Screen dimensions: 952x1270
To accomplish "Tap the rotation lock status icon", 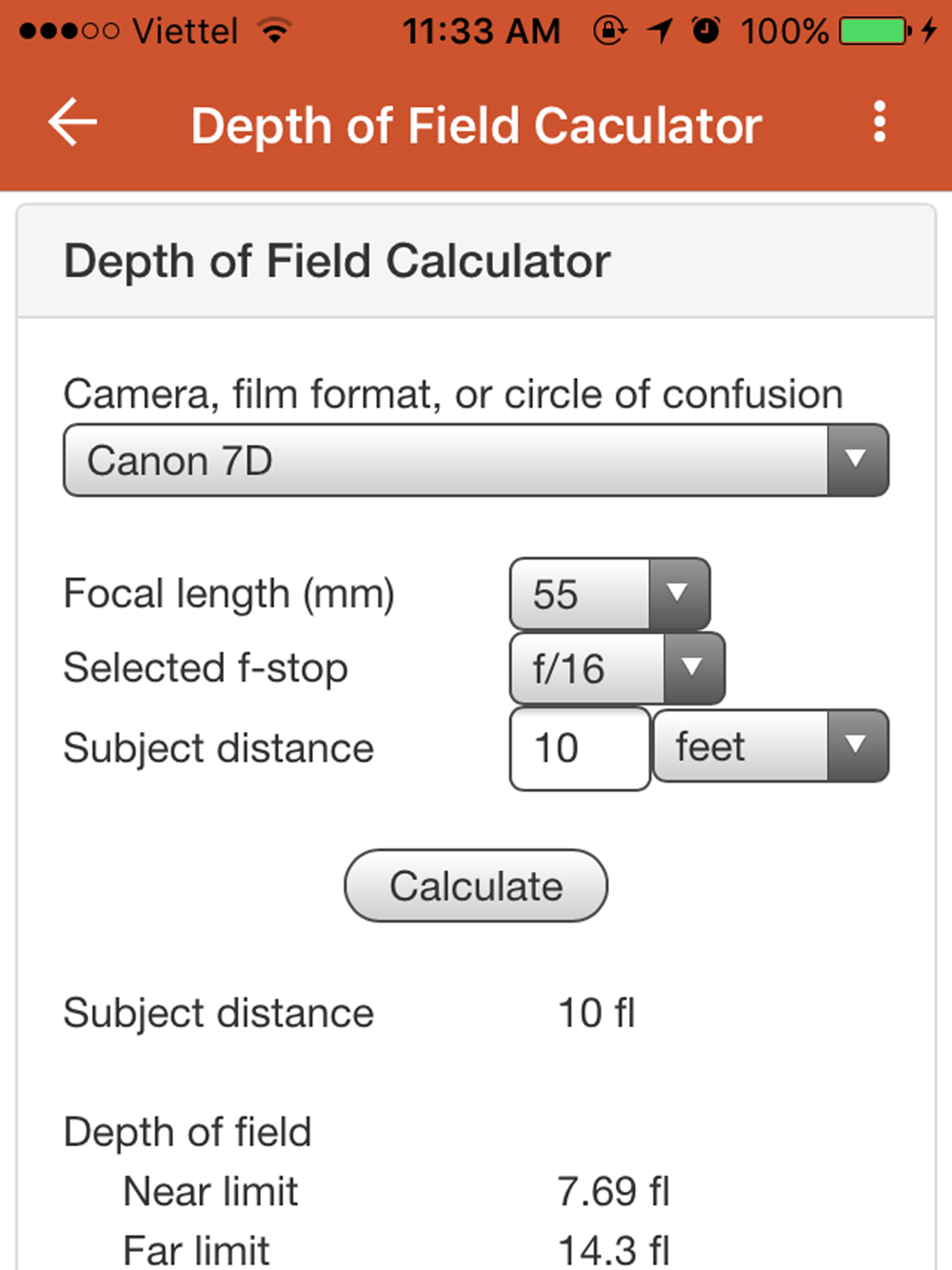I will 609,31.
